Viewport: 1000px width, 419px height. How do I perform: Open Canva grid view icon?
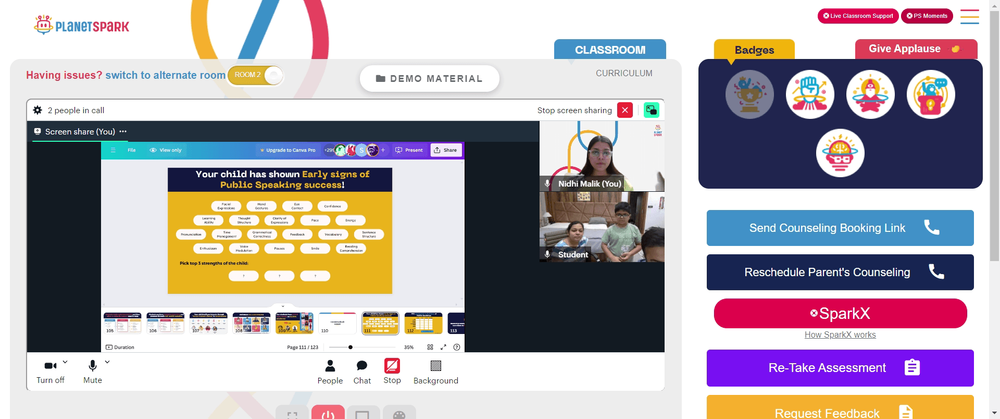click(430, 348)
